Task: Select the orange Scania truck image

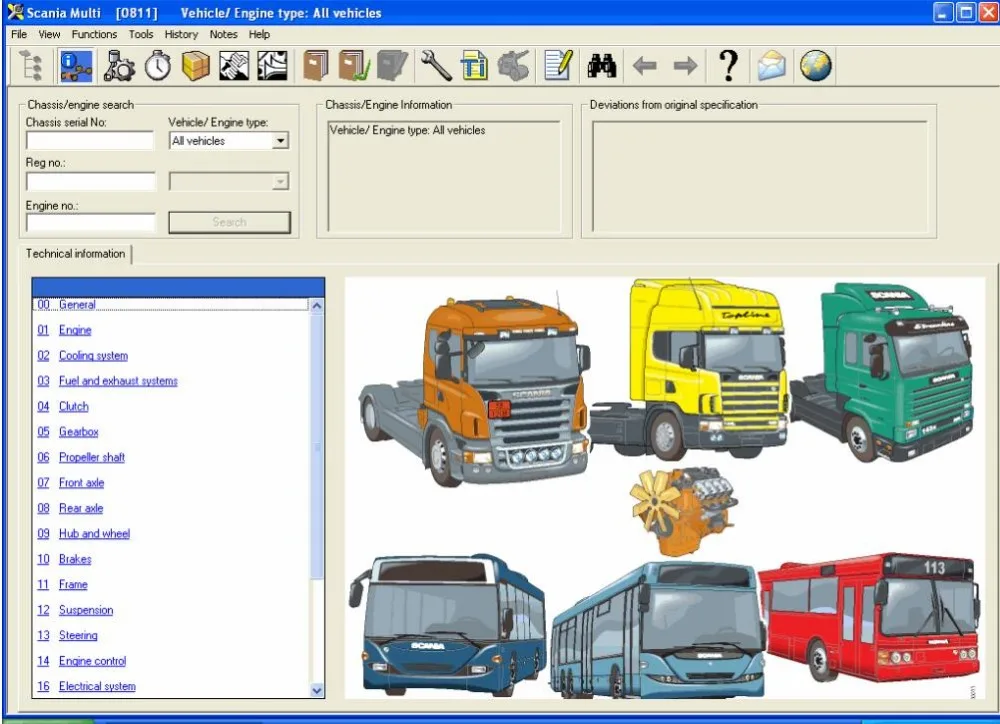Action: click(x=475, y=390)
